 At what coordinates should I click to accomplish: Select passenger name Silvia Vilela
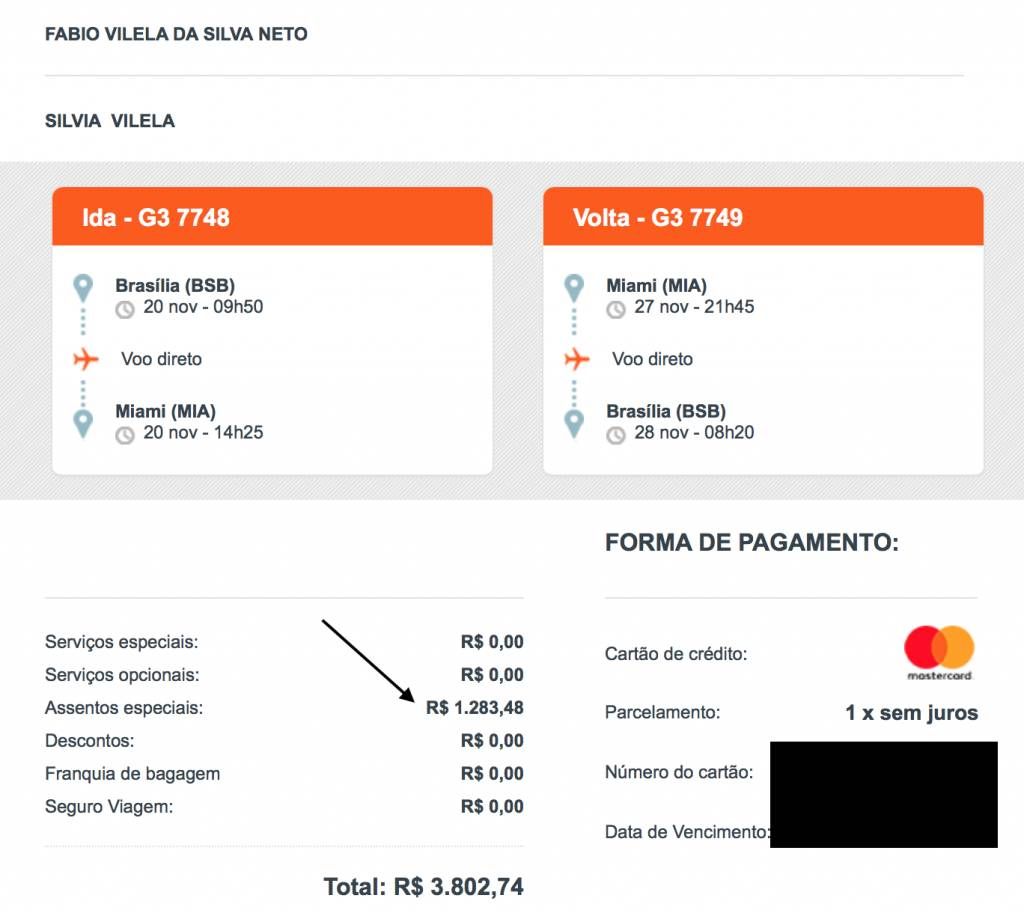(110, 121)
